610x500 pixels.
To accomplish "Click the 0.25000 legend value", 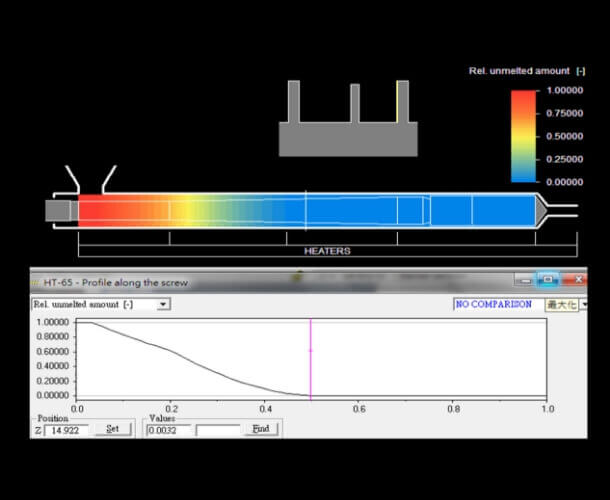I will tap(564, 159).
